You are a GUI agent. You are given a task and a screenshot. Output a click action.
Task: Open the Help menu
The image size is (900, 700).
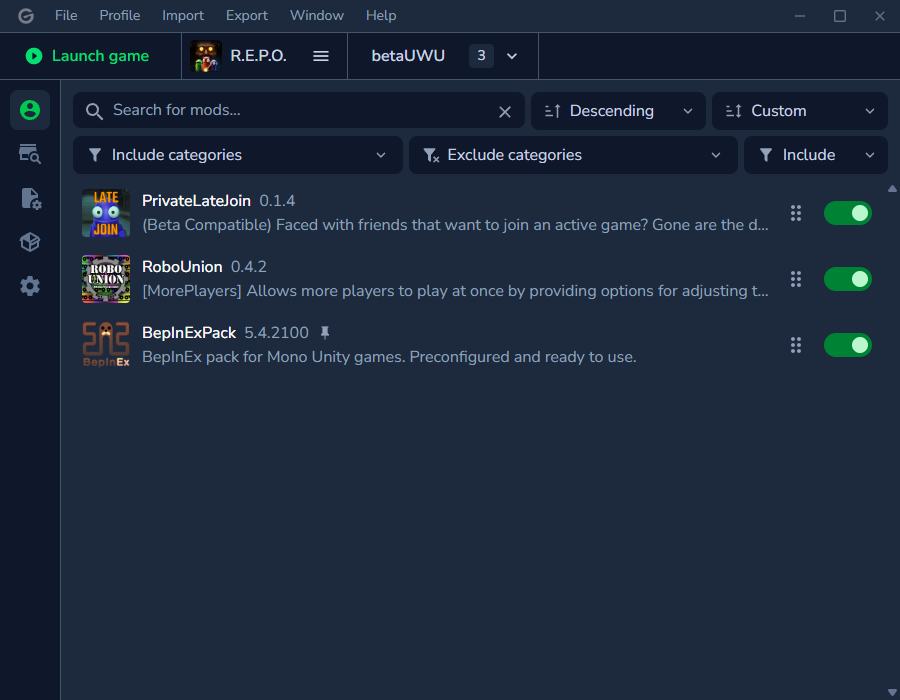click(x=381, y=15)
